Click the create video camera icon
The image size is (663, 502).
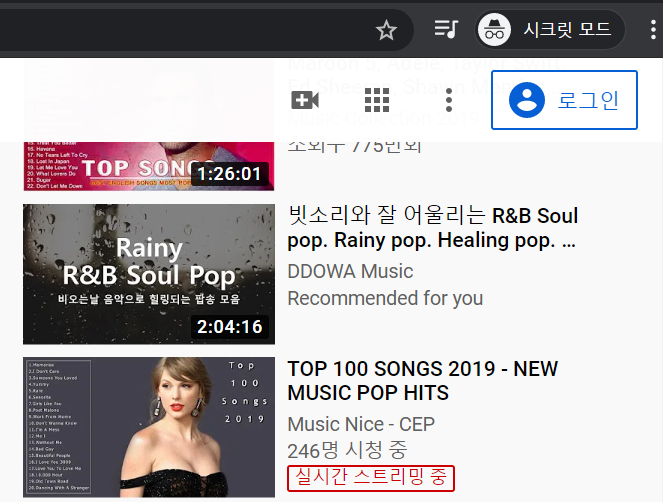pyautogui.click(x=305, y=100)
